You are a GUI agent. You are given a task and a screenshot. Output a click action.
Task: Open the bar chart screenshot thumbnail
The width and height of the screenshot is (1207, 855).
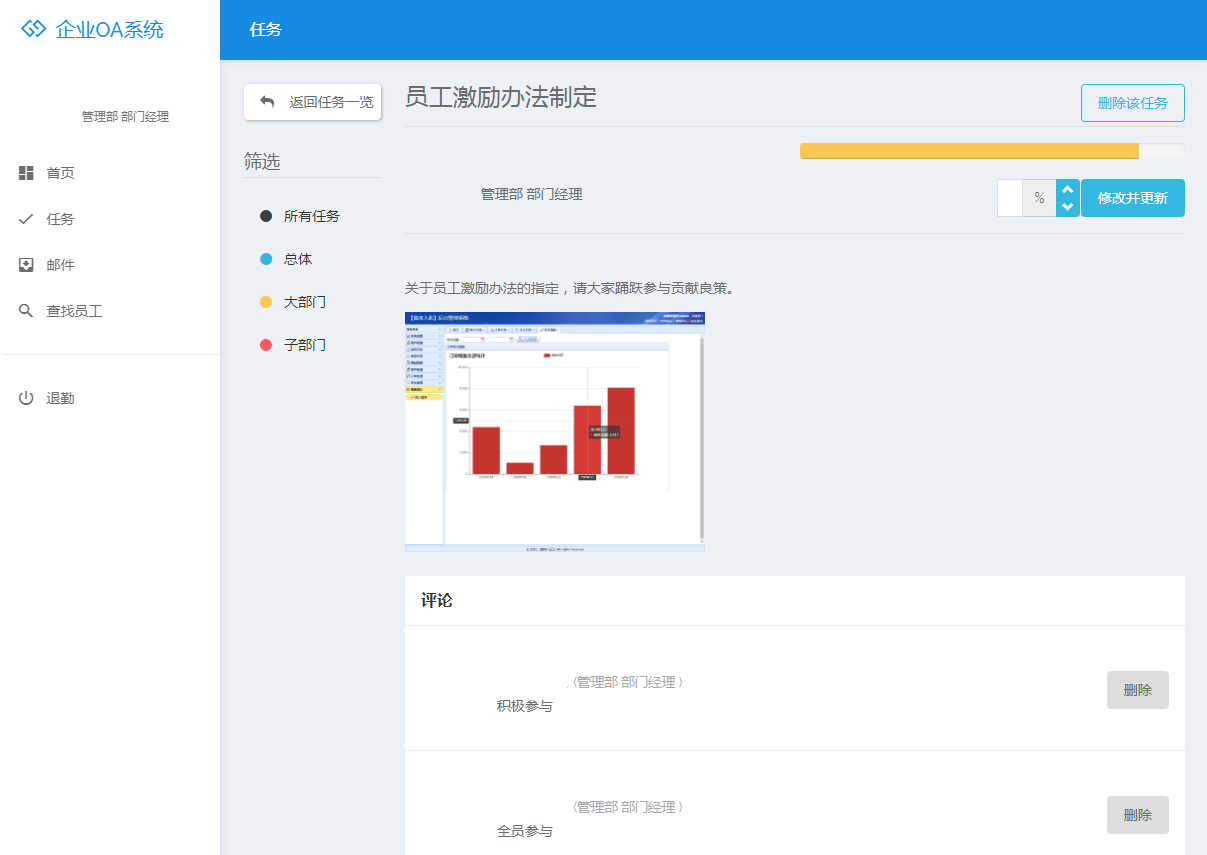(554, 432)
